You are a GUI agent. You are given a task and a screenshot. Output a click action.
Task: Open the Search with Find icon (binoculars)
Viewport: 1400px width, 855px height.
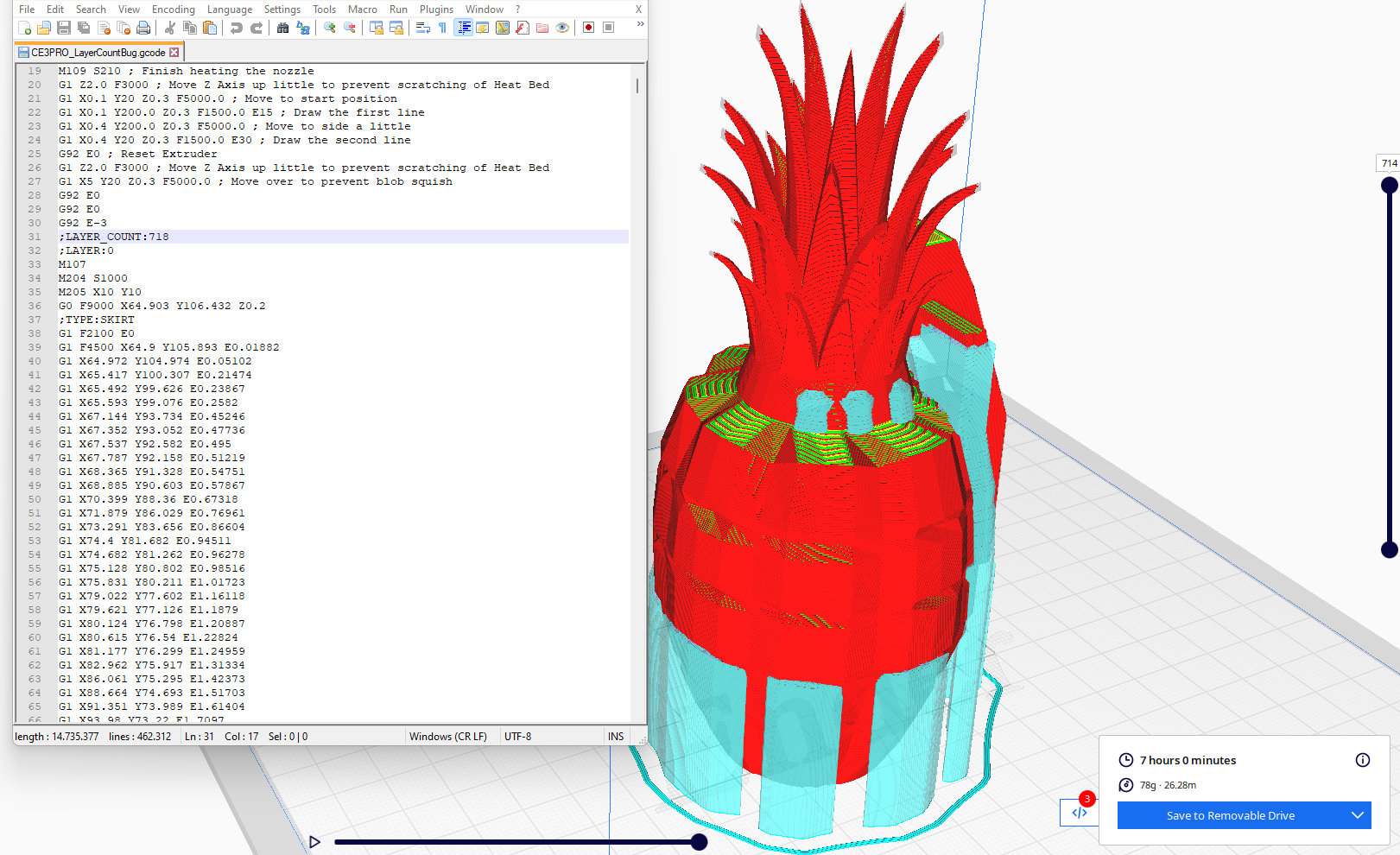coord(283,28)
